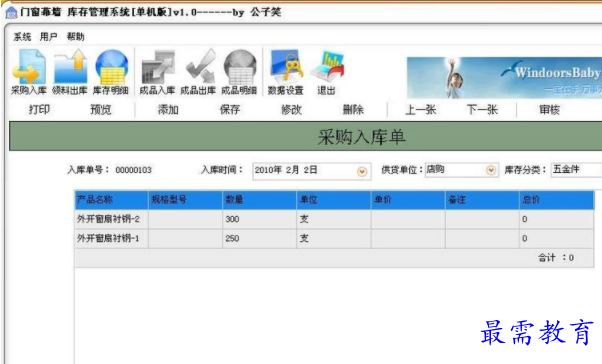Click quantity cell 250
Image resolution: width=602 pixels, height=364 pixels.
260,238
